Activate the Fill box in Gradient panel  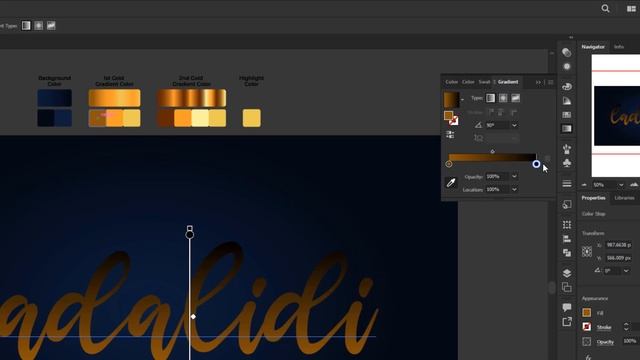(449, 116)
